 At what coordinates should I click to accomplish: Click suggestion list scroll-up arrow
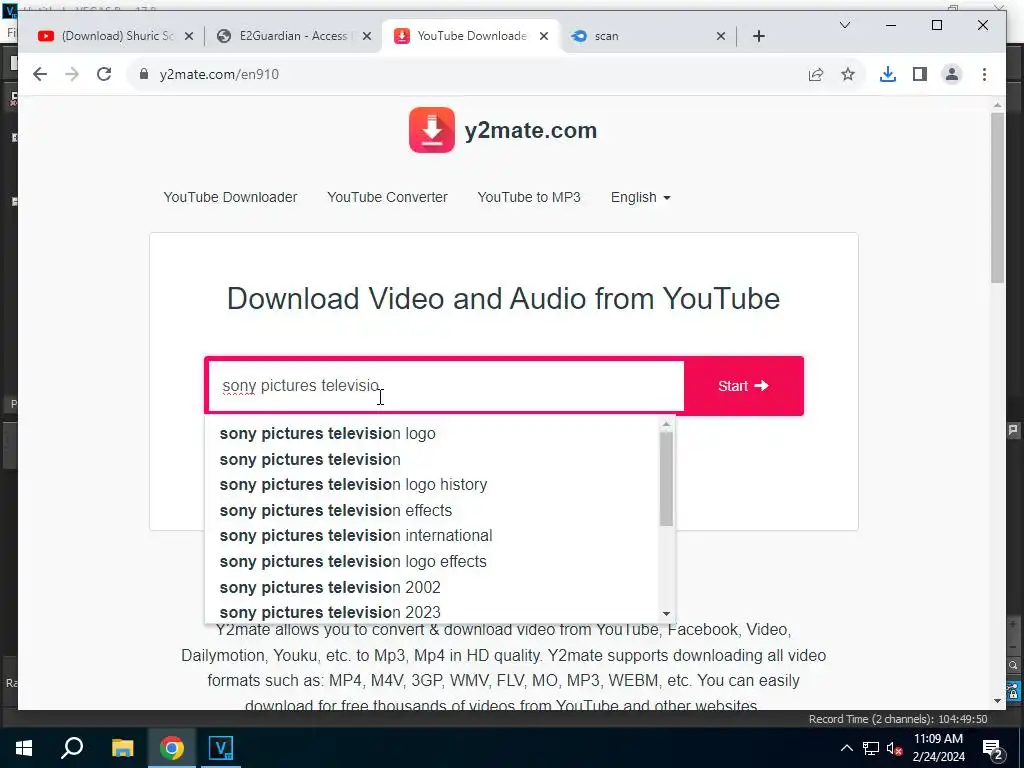[x=666, y=424]
